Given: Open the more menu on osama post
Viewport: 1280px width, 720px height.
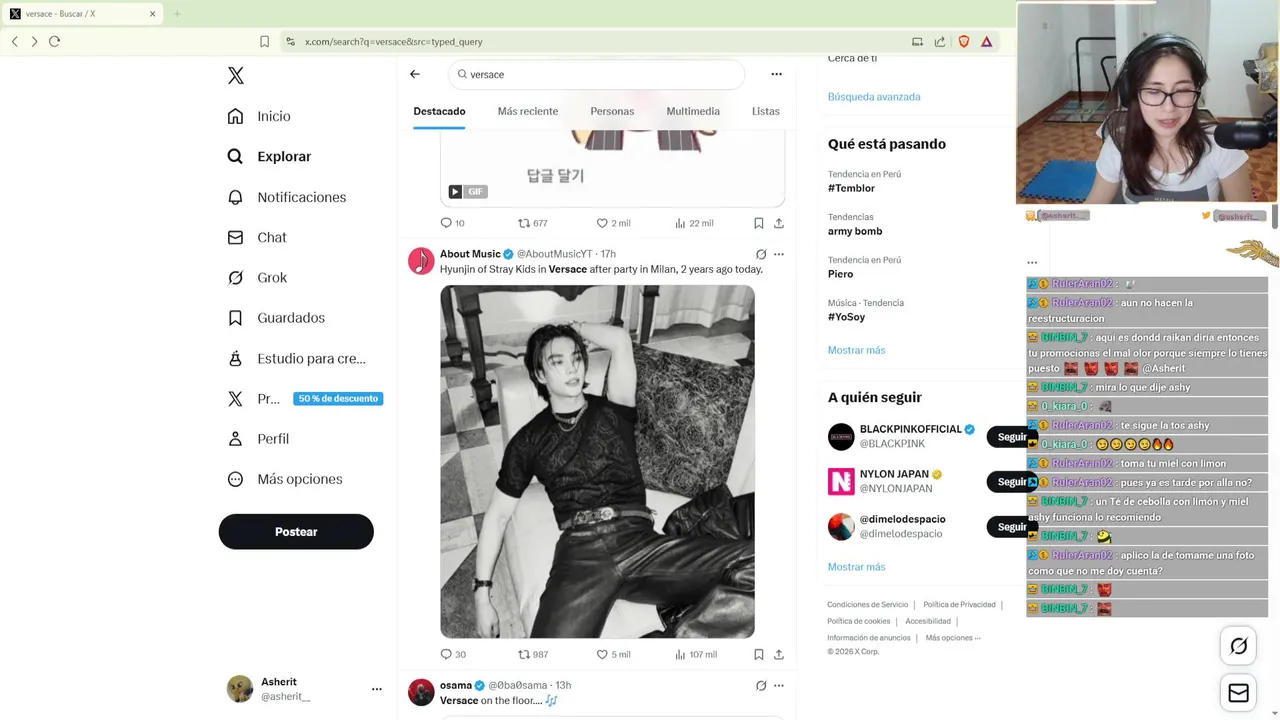Looking at the screenshot, I should (779, 685).
